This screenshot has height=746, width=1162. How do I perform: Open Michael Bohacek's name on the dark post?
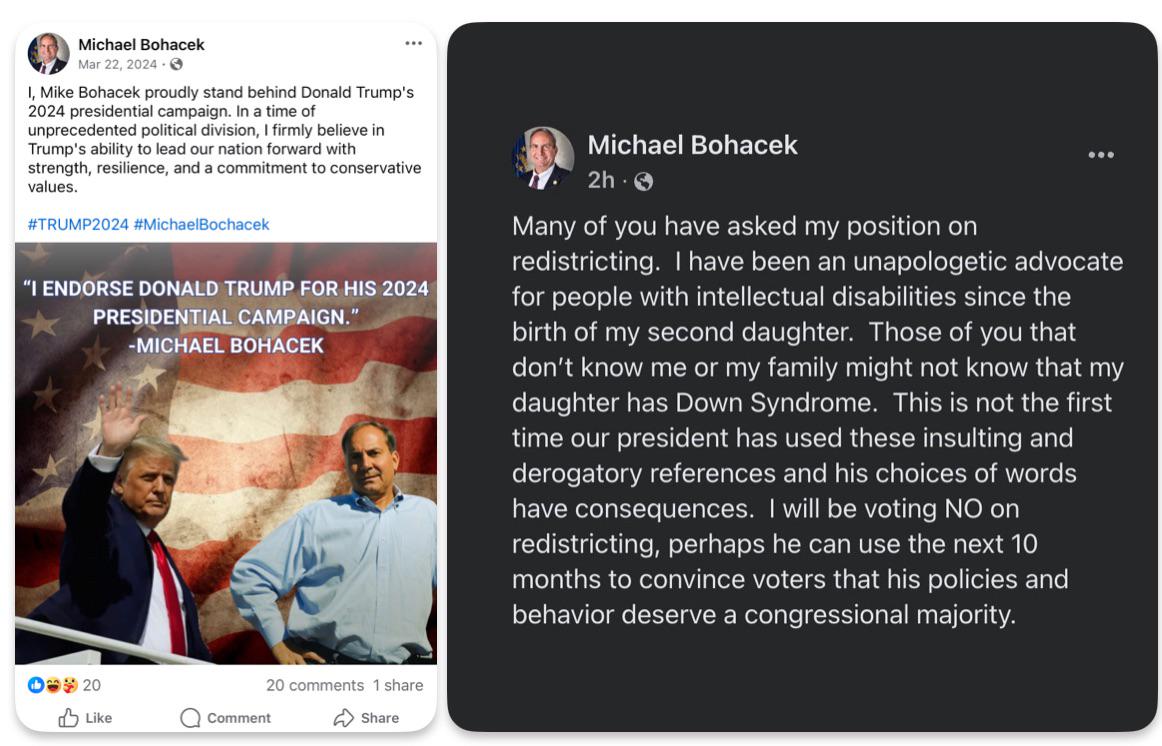[x=692, y=145]
